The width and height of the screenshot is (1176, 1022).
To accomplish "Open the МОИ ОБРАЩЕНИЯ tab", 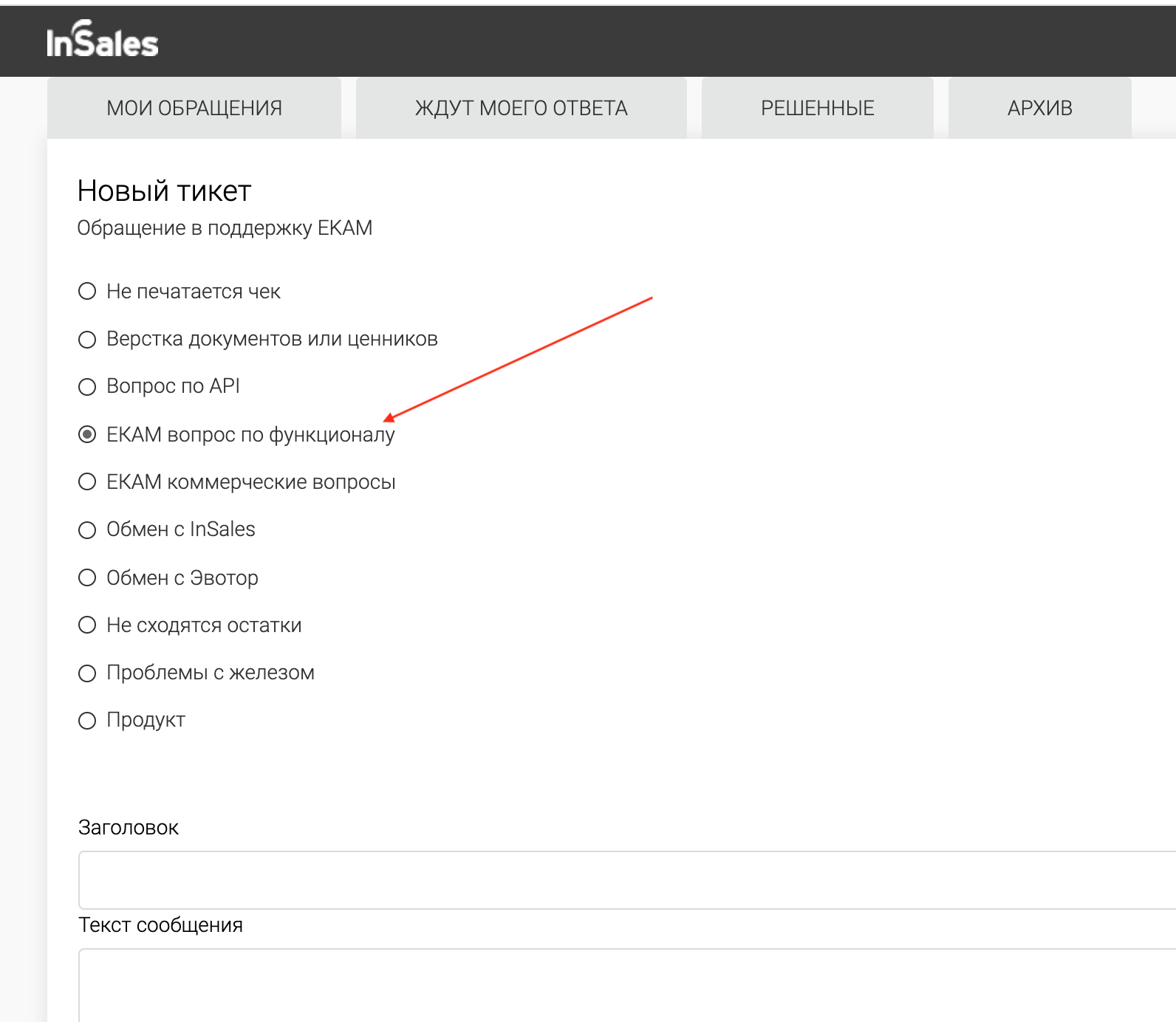I will pos(194,108).
